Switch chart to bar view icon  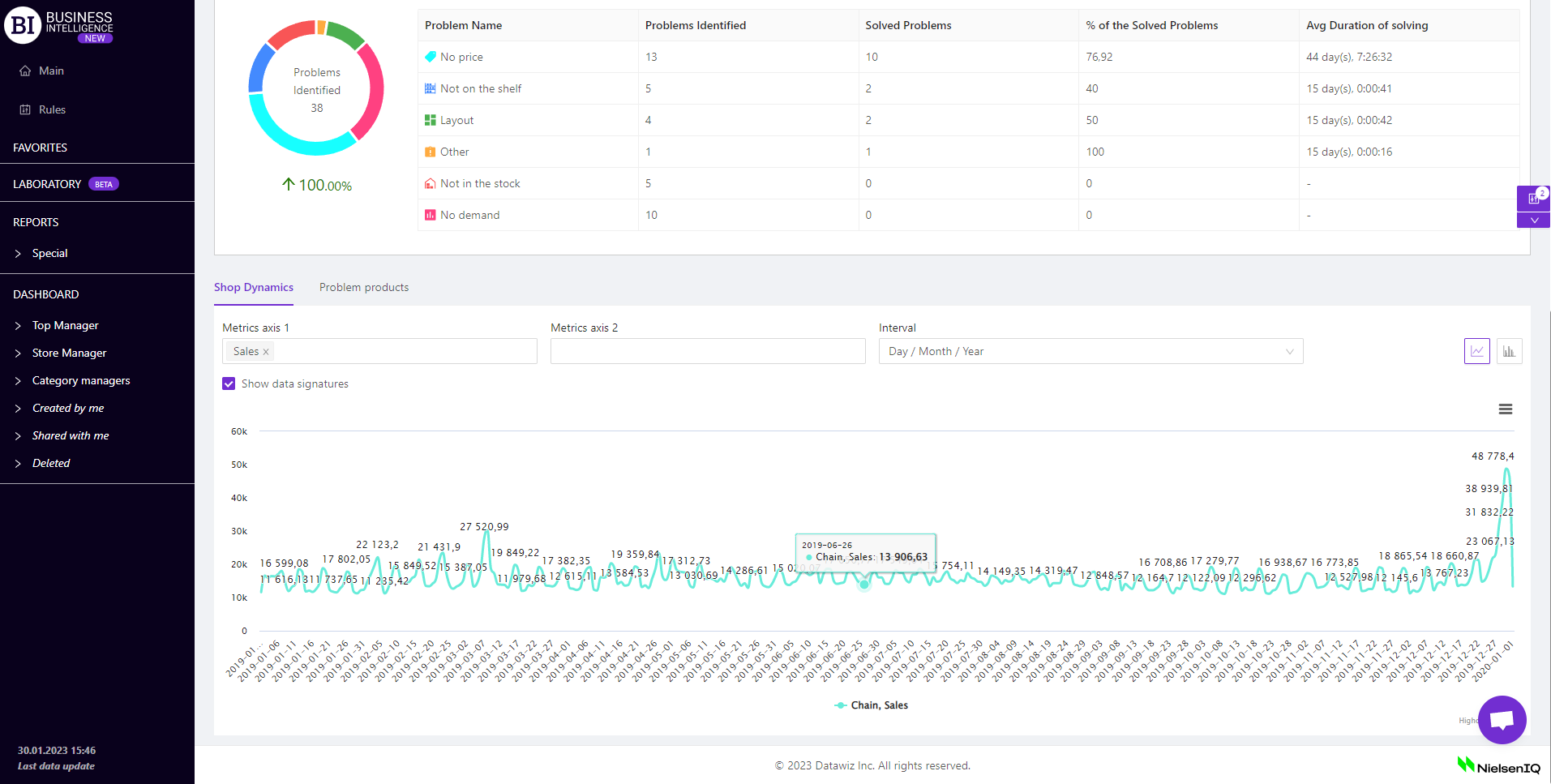pos(1509,351)
